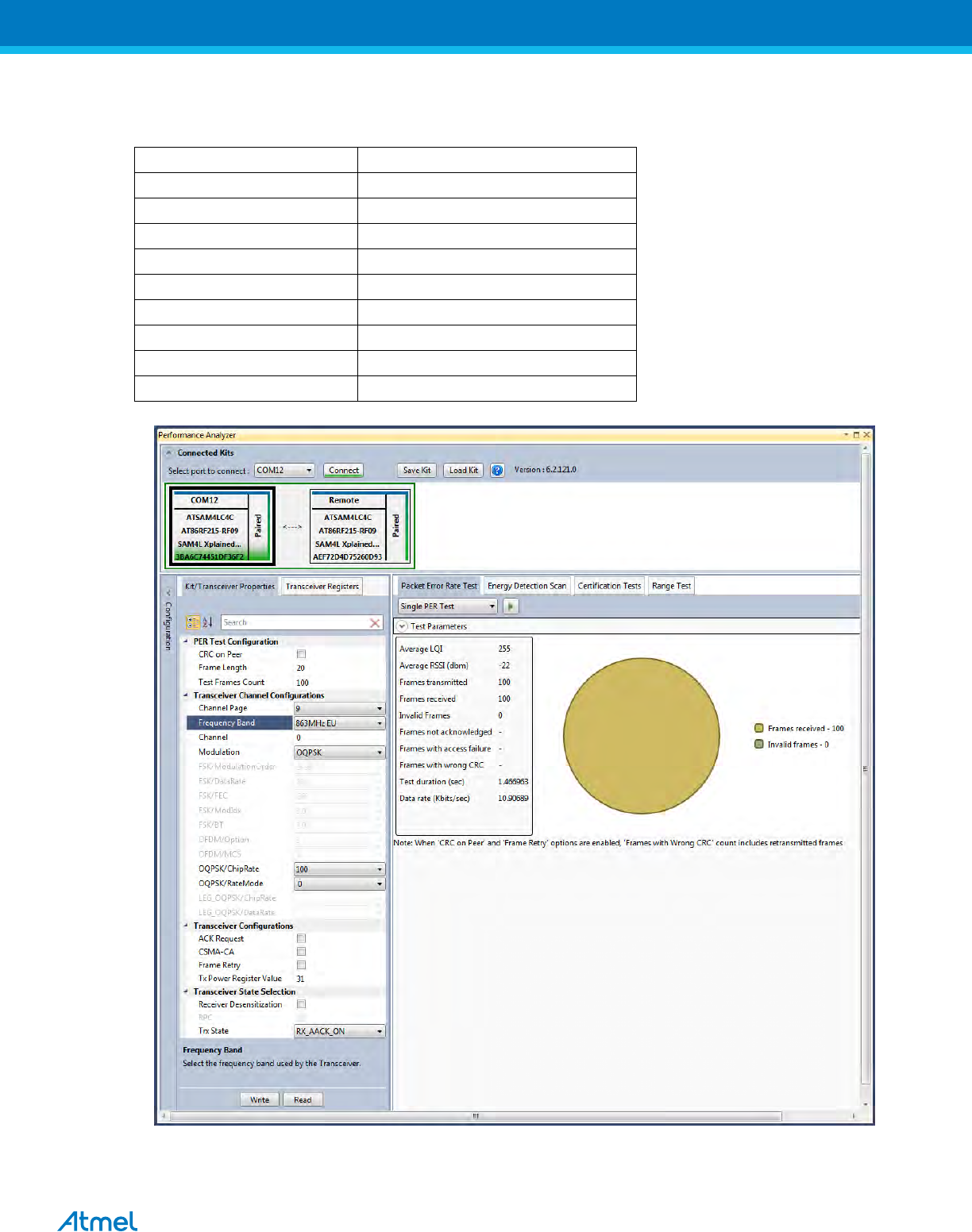Screen dimensions: 972x1232
Task: Click the Load Kit button
Action: (464, 470)
